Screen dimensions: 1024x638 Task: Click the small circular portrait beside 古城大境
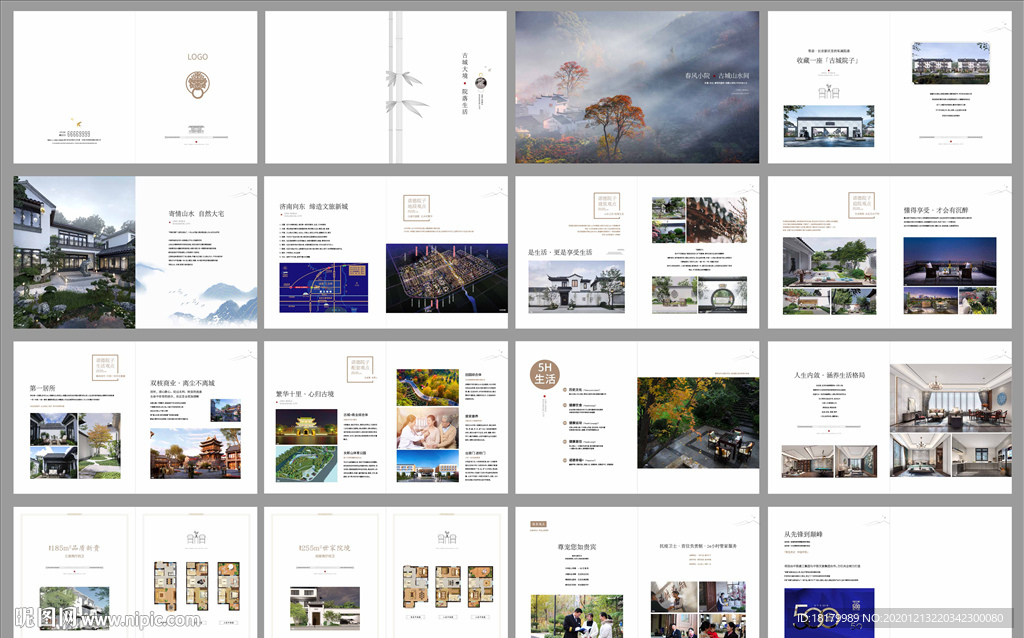point(481,84)
